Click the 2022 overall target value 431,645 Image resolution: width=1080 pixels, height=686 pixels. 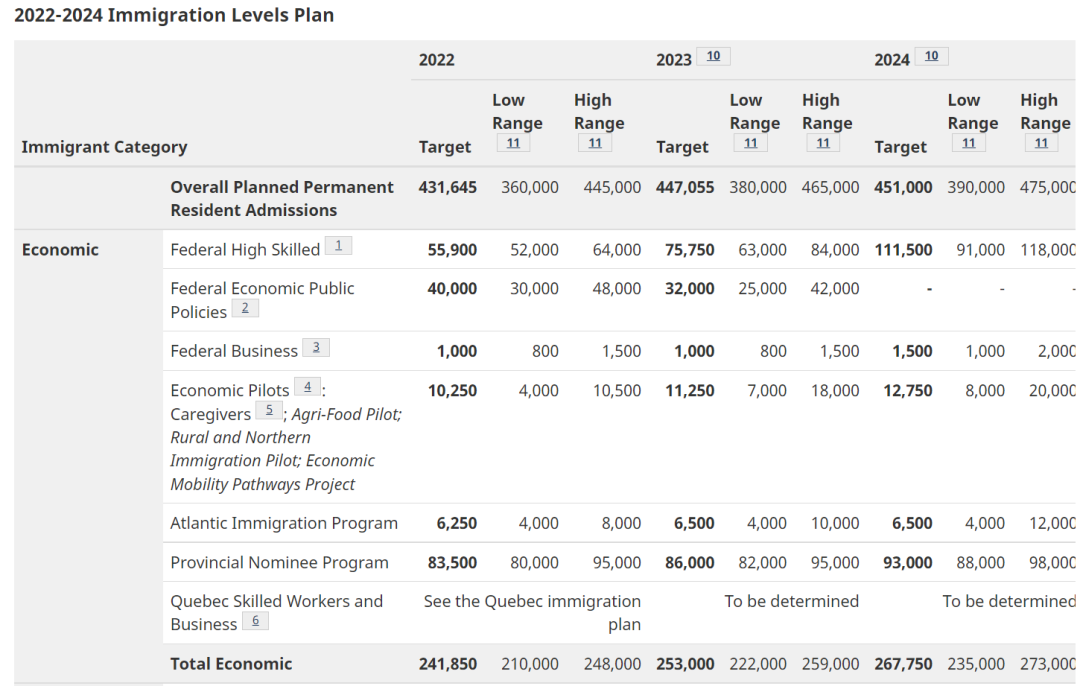coord(447,187)
